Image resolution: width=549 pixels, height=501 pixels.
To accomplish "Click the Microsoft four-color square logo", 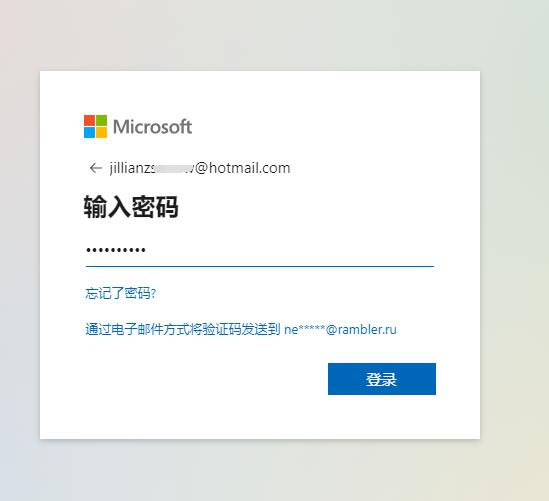I will 96,126.
